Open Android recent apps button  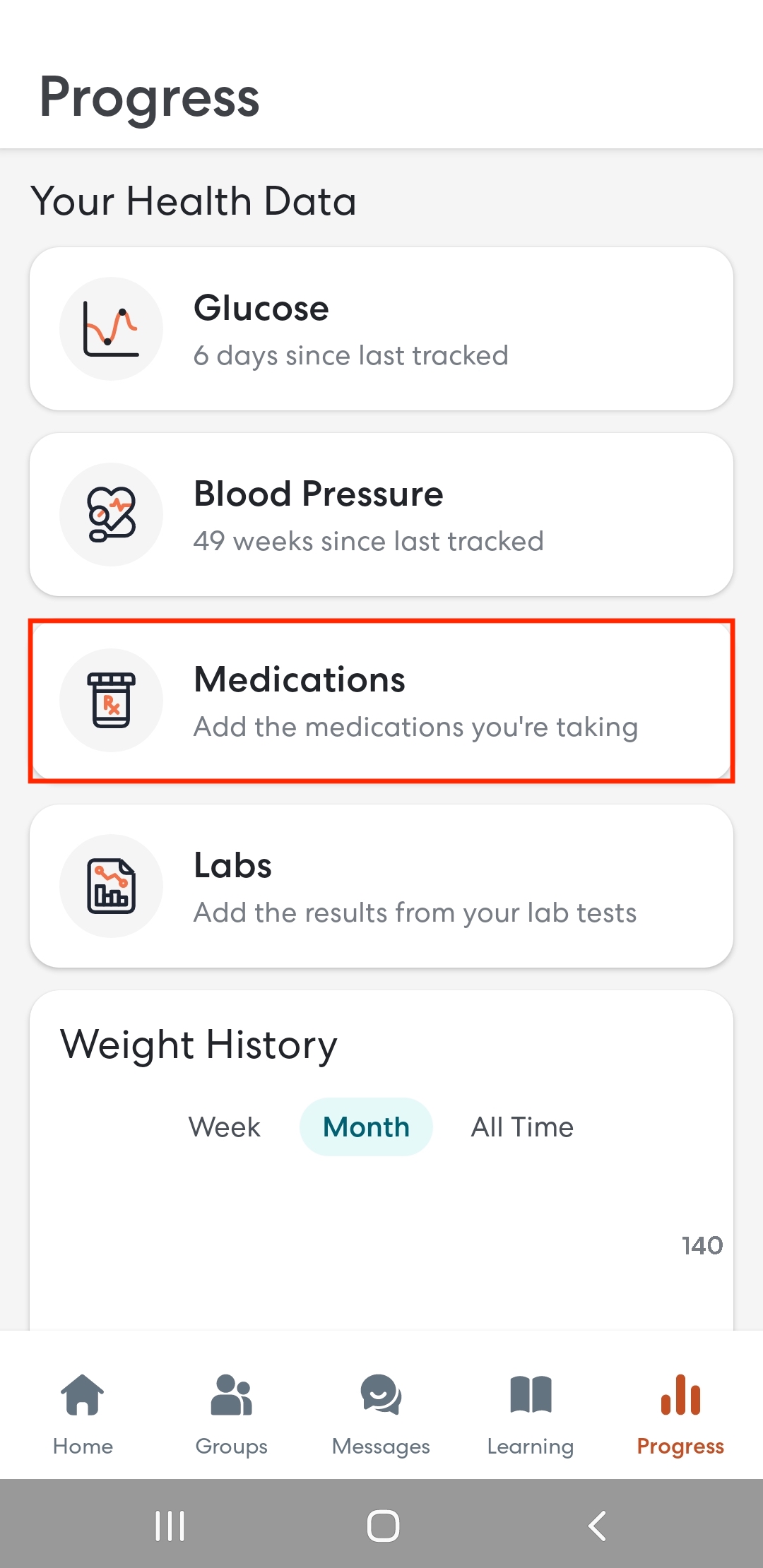(x=170, y=1526)
